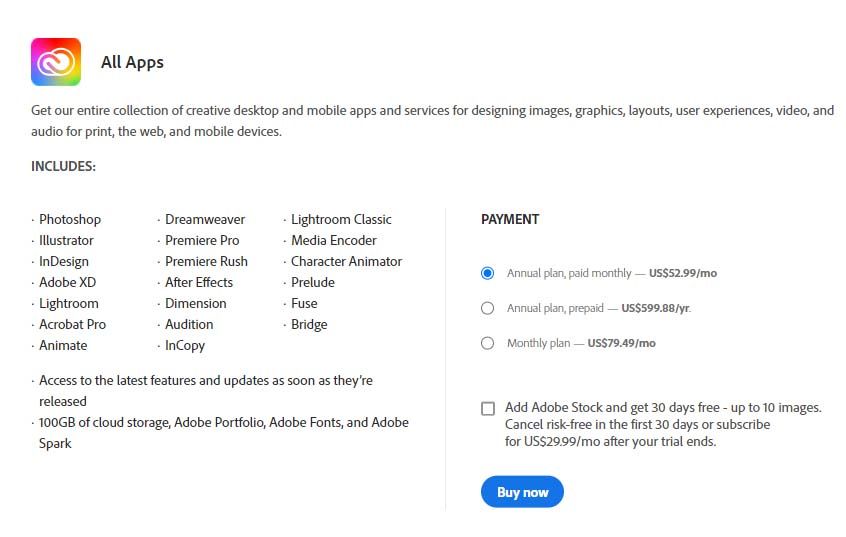
Task: Click Photoshop in the included apps list
Action: [x=70, y=219]
